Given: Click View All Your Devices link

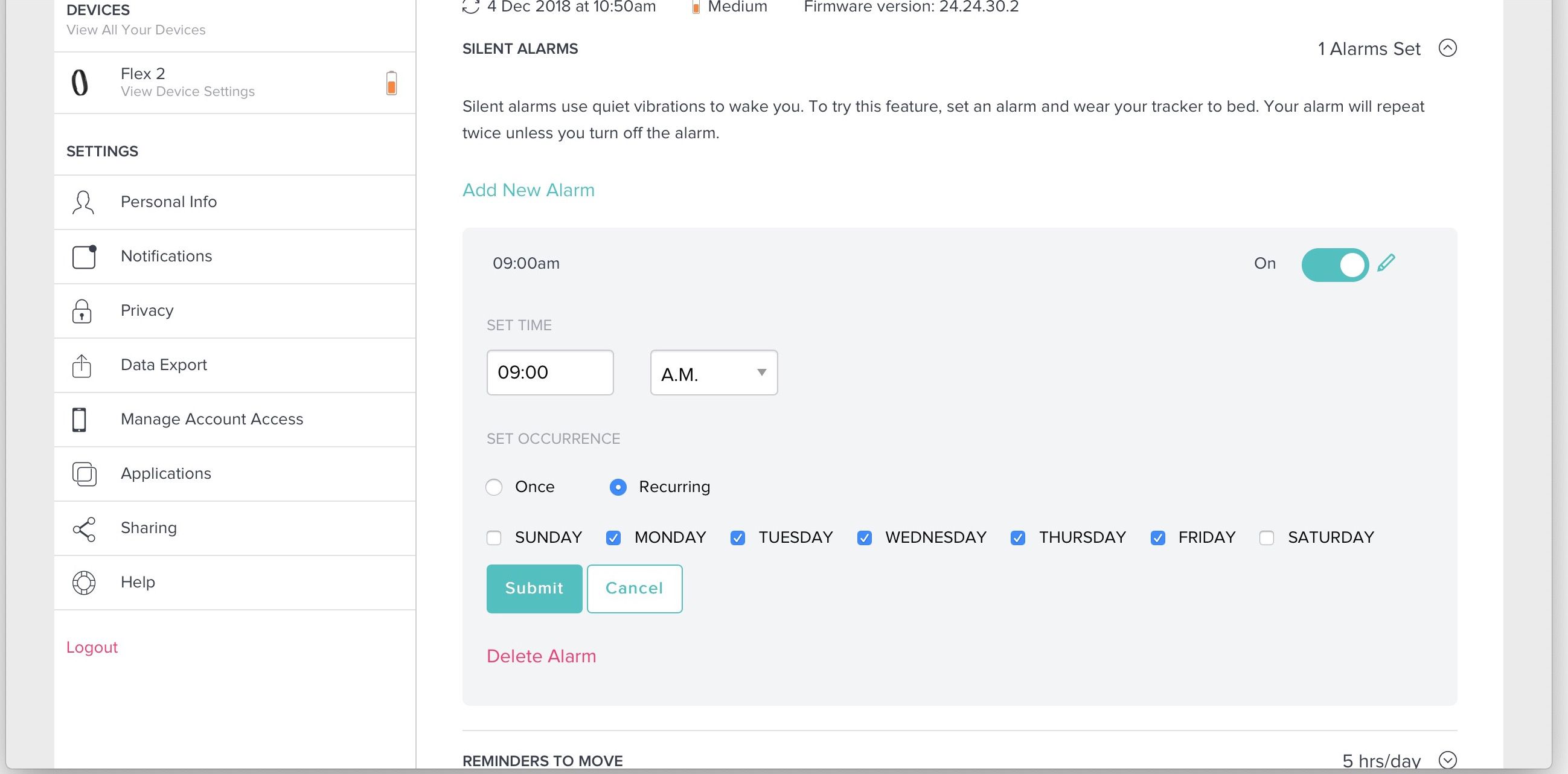Looking at the screenshot, I should [x=135, y=29].
